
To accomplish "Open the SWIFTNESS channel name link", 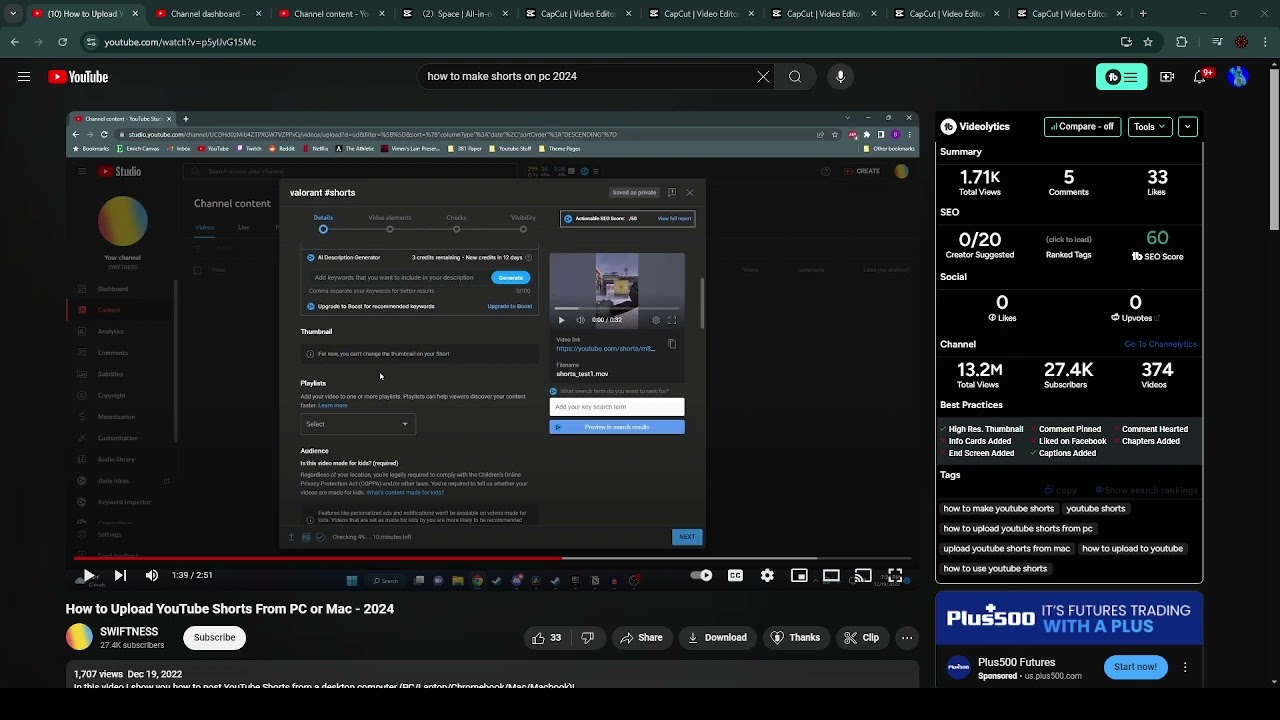I will pyautogui.click(x=129, y=632).
